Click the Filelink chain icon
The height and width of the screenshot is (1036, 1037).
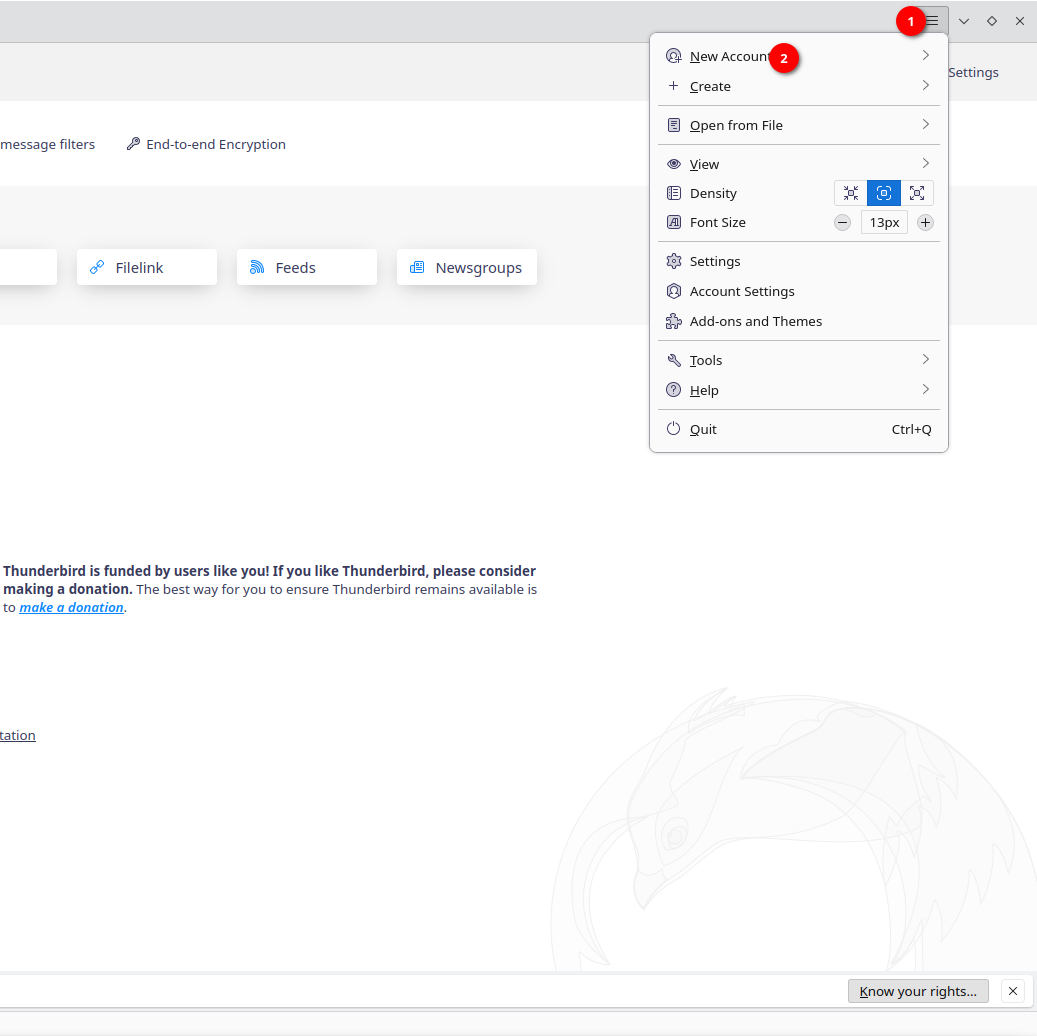point(97,268)
